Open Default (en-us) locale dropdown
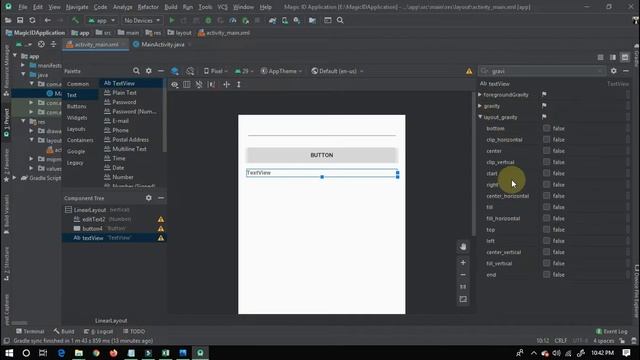Viewport: 640px width, 360px height. [337, 71]
